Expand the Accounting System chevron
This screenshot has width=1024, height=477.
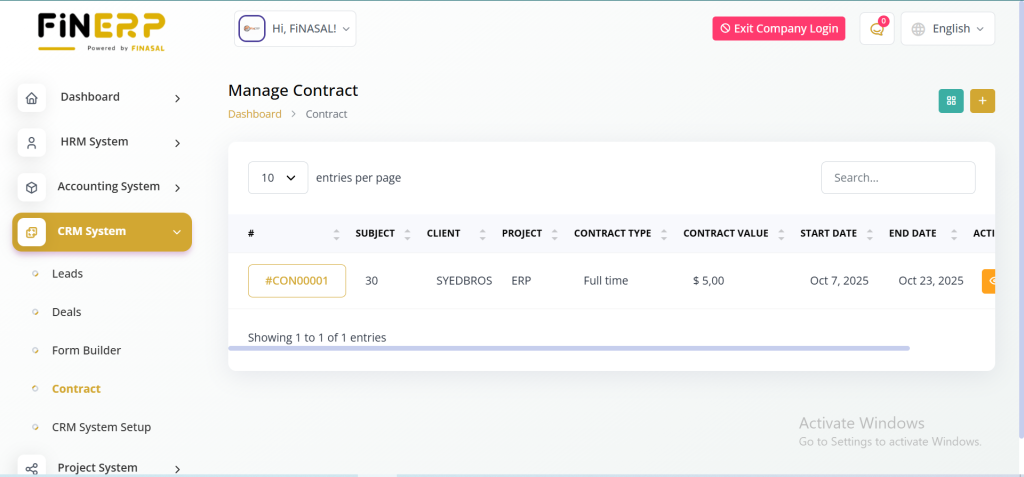pyautogui.click(x=177, y=187)
